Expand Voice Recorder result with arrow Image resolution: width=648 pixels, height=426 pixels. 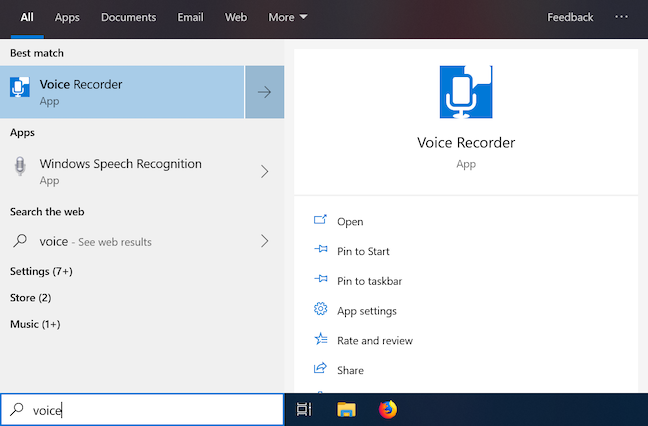click(264, 92)
